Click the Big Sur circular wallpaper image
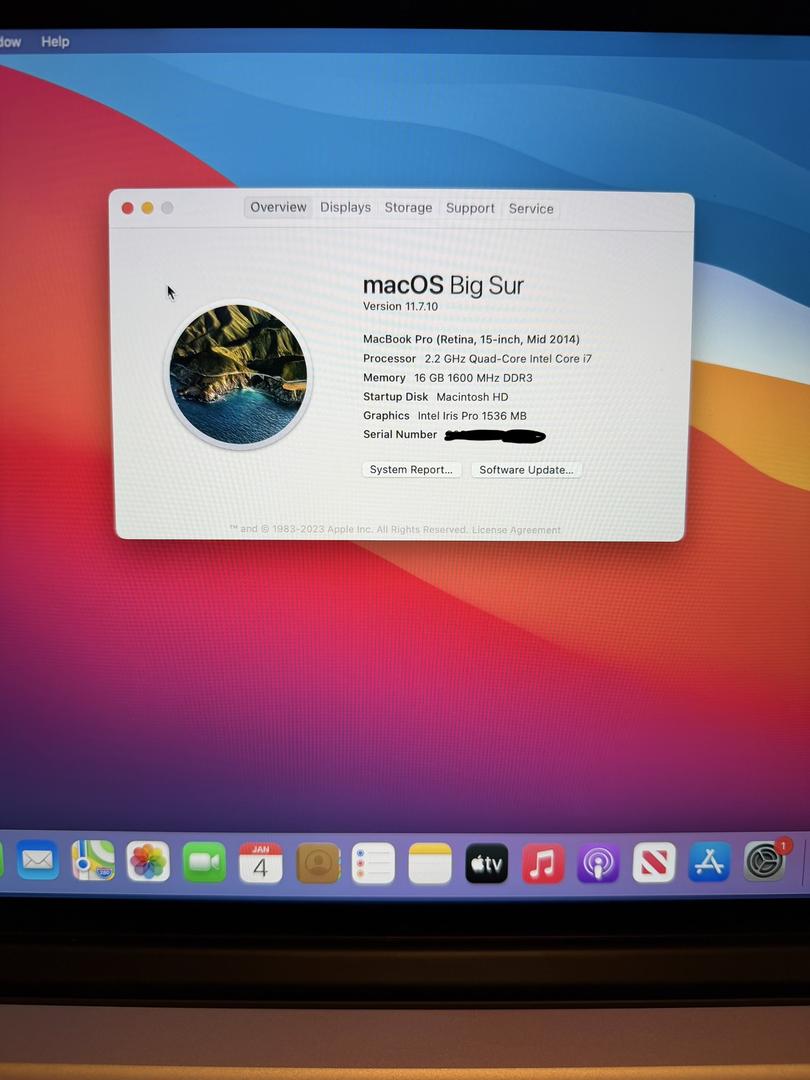The width and height of the screenshot is (810, 1080). [238, 375]
